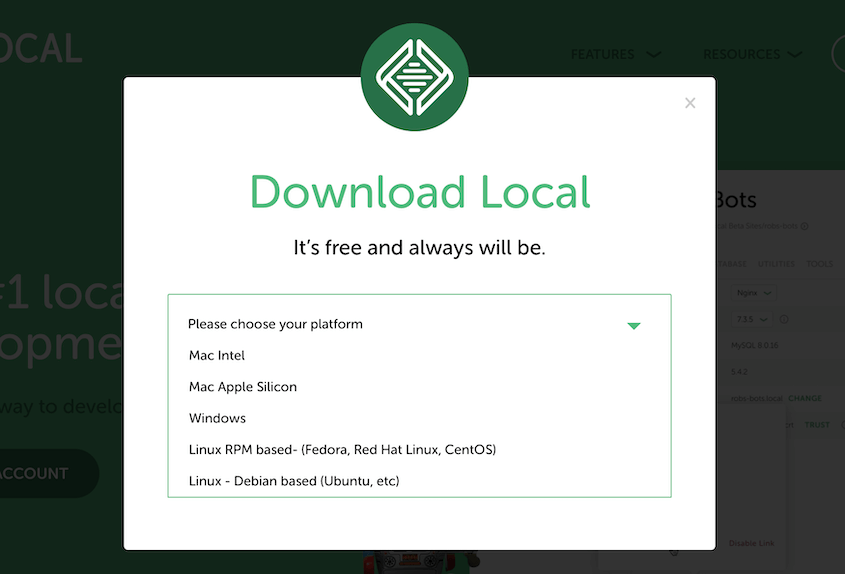Open the platform dropdown arrow
The width and height of the screenshot is (845, 574).
point(634,326)
